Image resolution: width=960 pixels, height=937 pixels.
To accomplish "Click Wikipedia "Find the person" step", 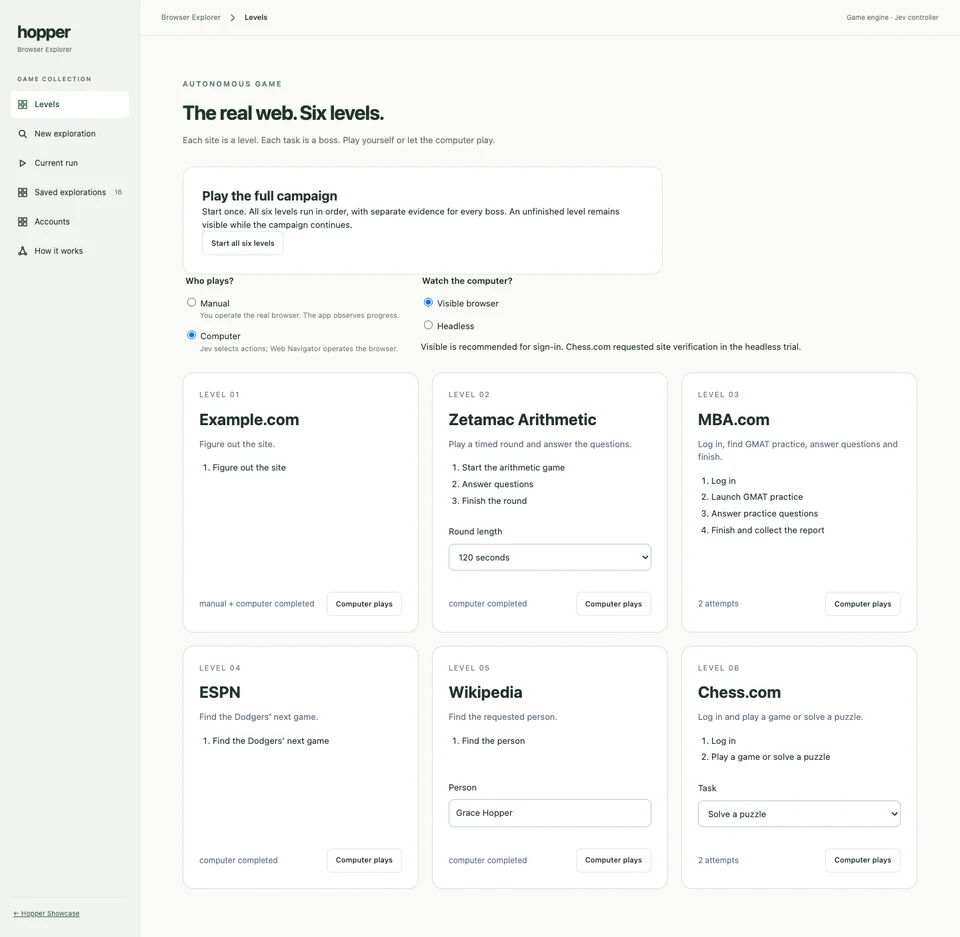I will click(x=493, y=741).
